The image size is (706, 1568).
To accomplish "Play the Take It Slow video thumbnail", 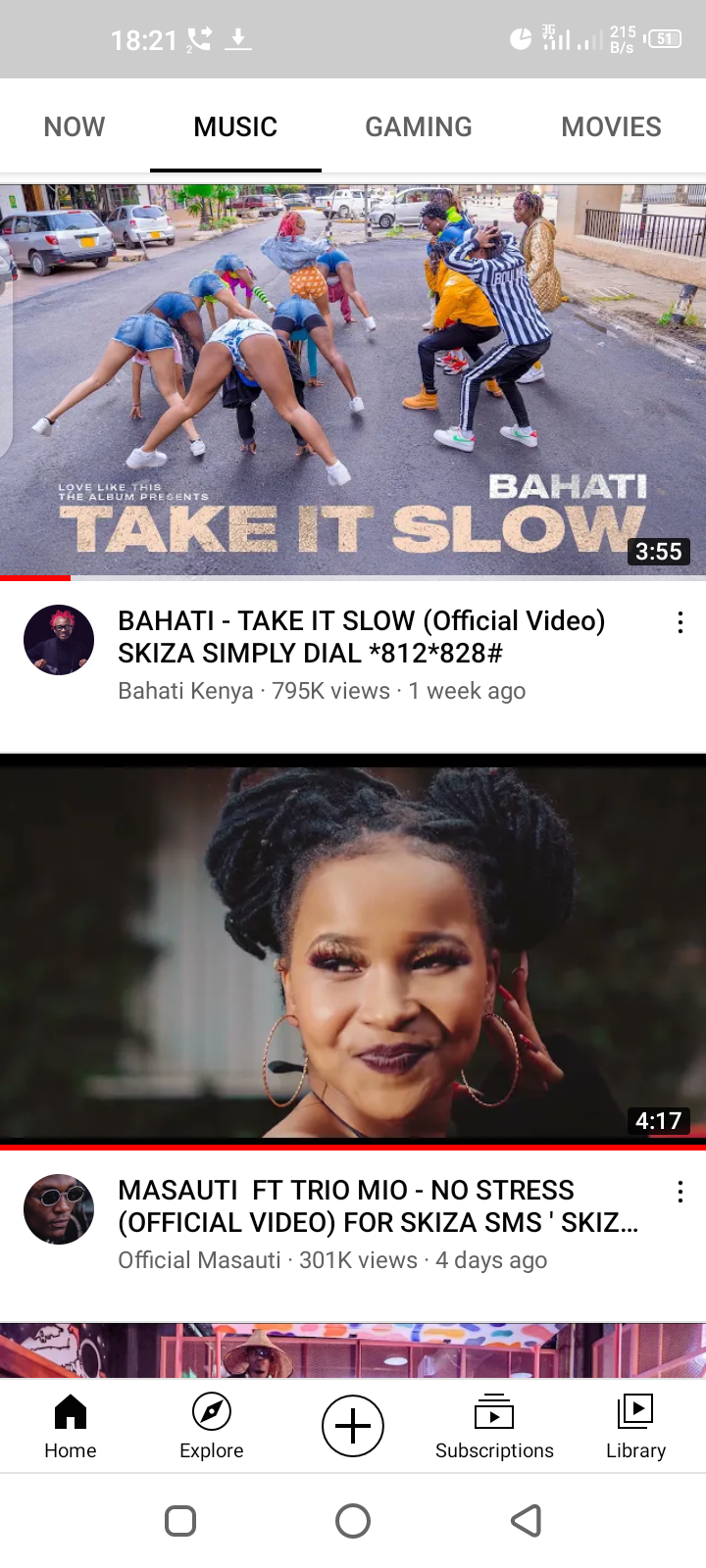I will (x=353, y=380).
